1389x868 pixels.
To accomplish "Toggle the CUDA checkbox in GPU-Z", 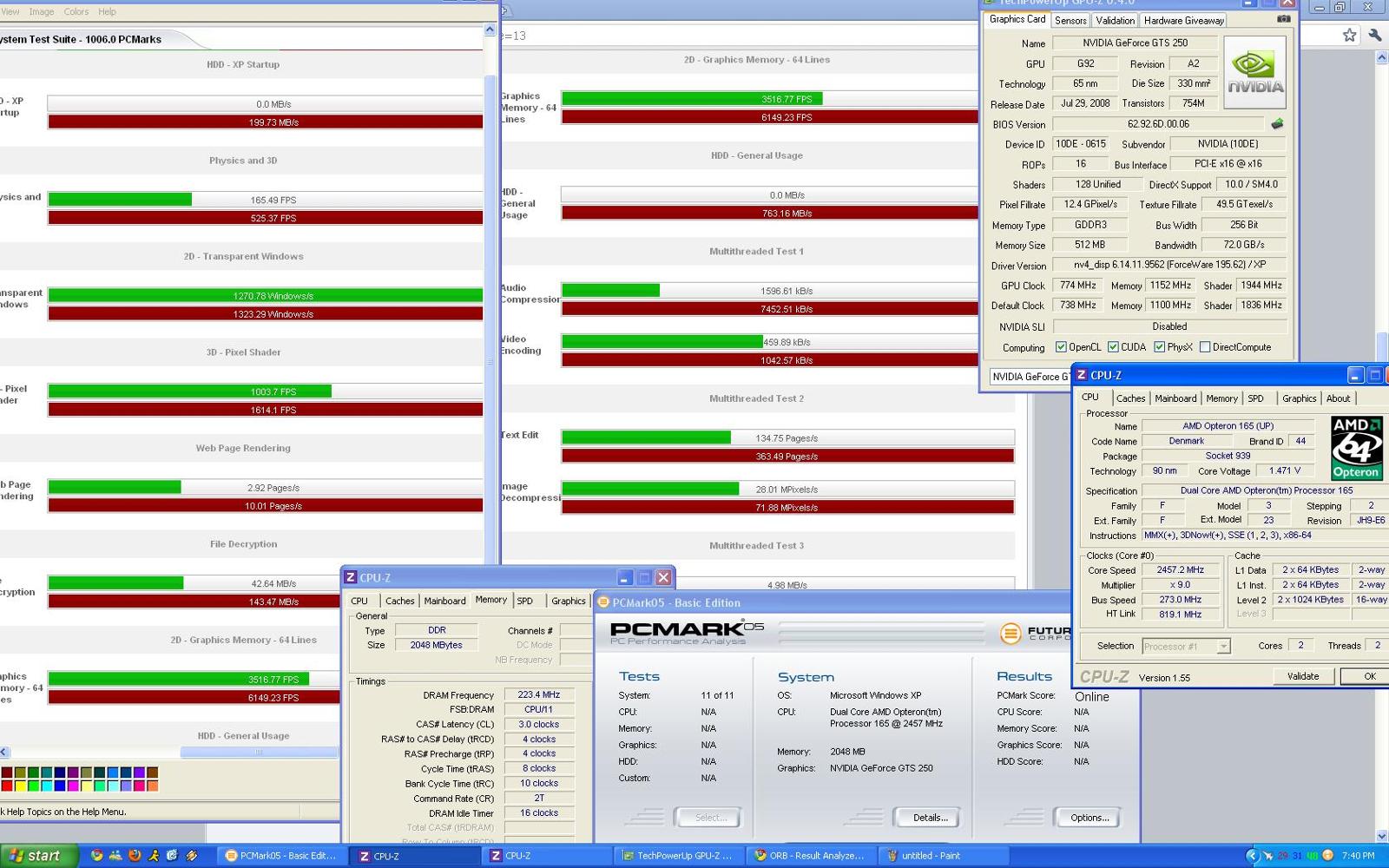I will point(1113,347).
